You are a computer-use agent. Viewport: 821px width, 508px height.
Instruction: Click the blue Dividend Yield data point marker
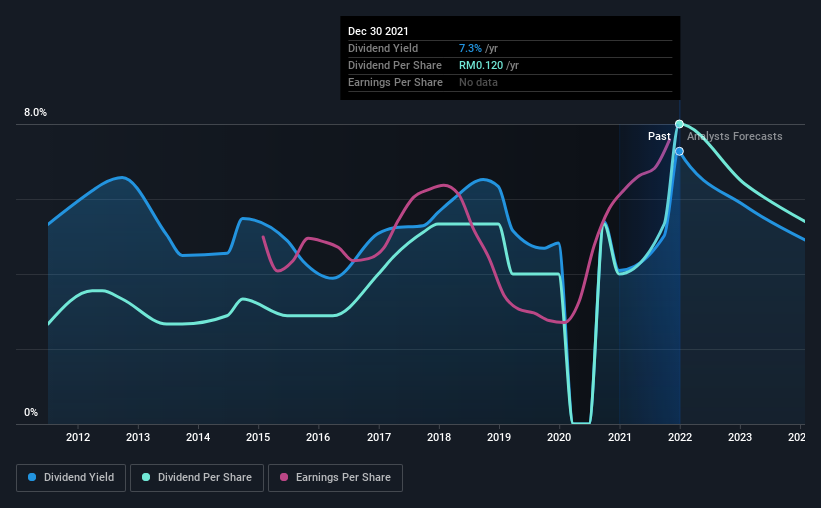coord(679,151)
